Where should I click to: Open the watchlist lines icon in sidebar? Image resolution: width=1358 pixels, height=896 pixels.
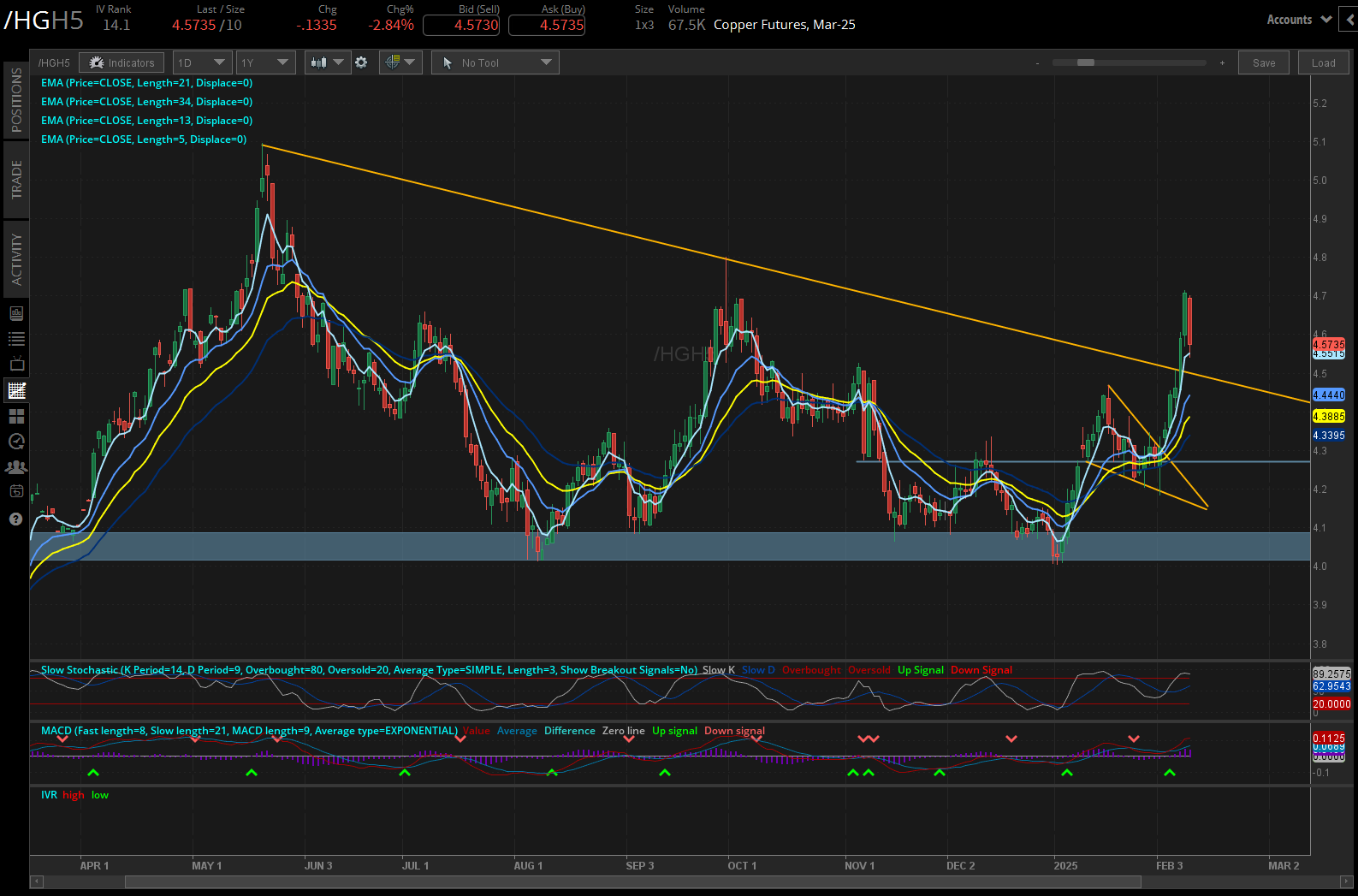[x=16, y=339]
